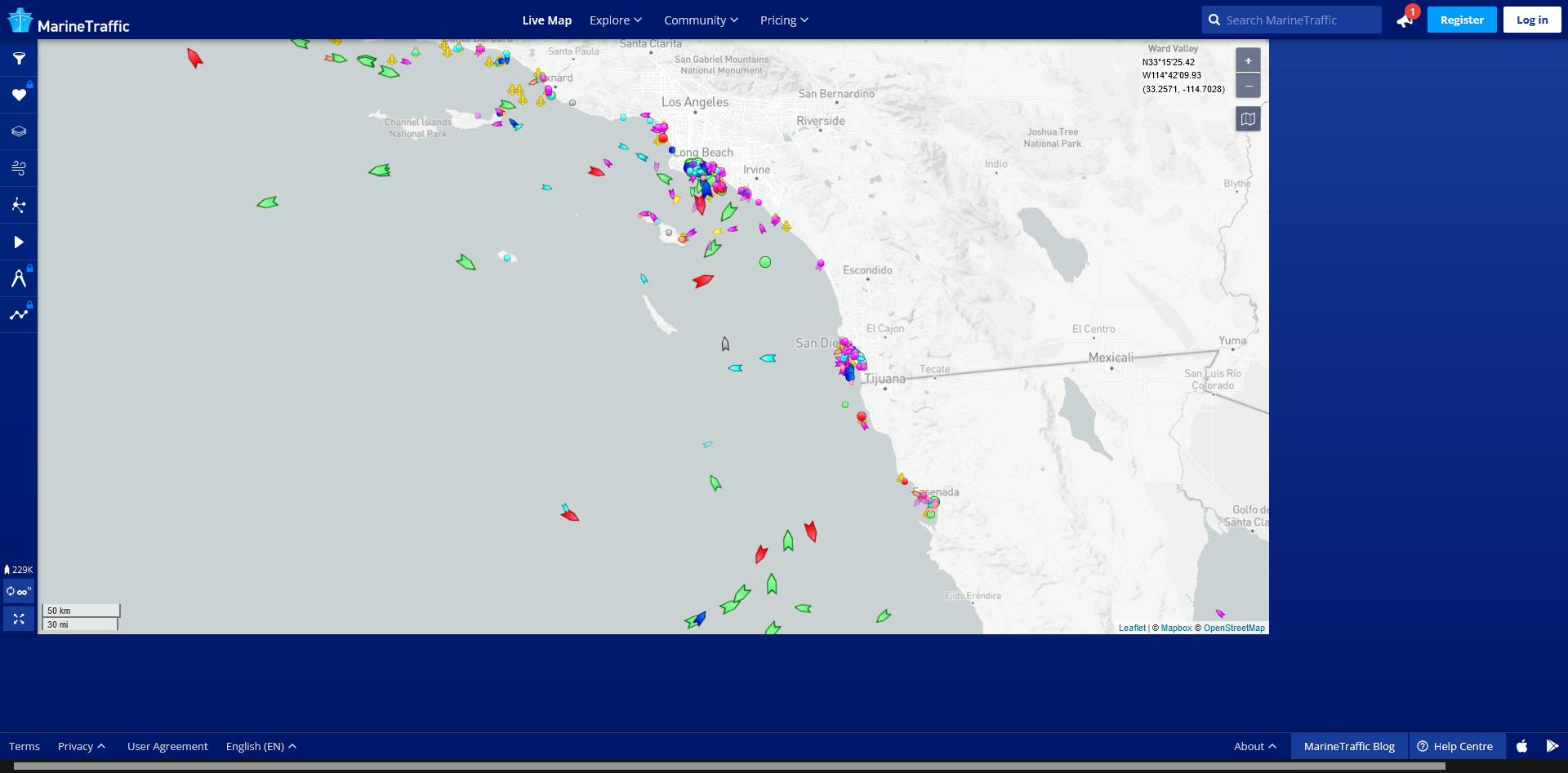Open notifications megaphone icon
This screenshot has height=773, width=1568.
coord(1405,20)
